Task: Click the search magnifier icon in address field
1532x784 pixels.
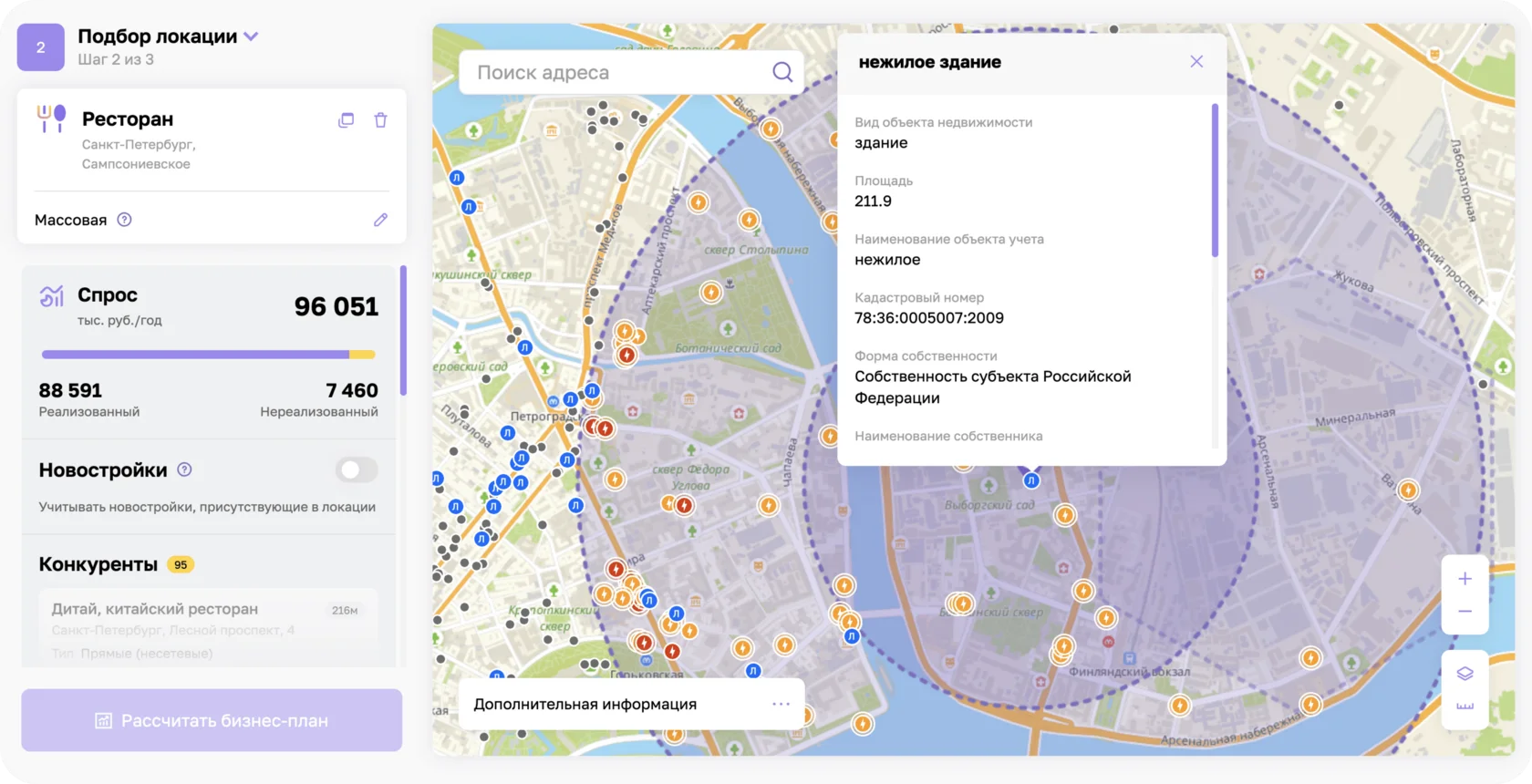Action: tap(782, 72)
